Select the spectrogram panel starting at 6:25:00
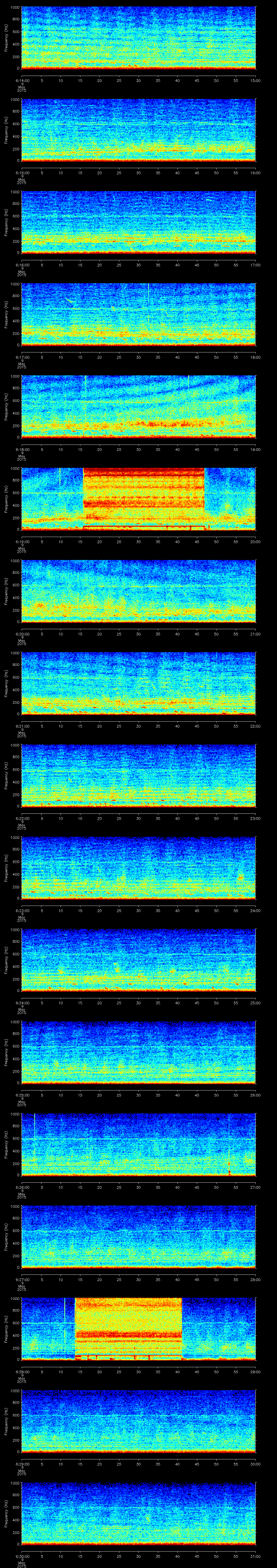Image resolution: width=277 pixels, height=1568 pixels. pos(138,1052)
